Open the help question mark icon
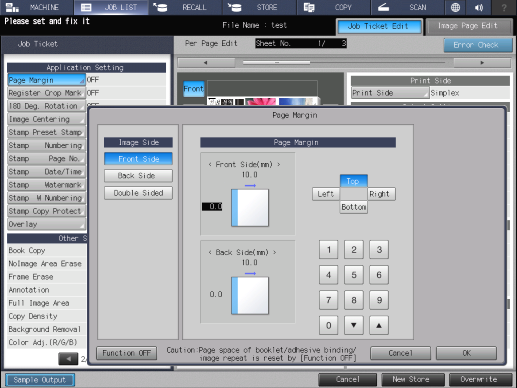Image resolution: width=517 pixels, height=388 pixels. tap(504, 7)
